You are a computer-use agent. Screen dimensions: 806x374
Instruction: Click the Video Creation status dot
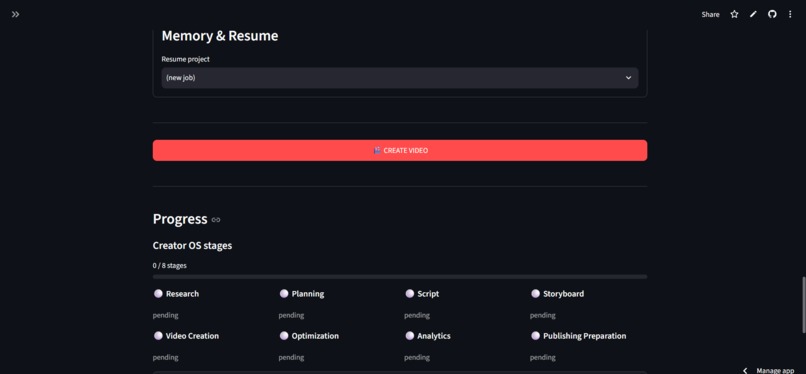(x=158, y=335)
